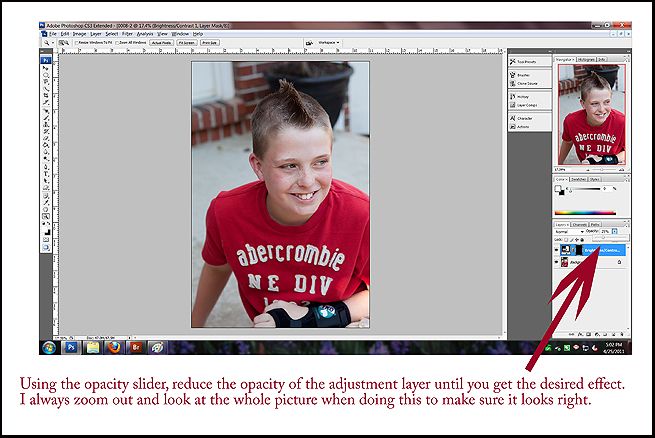Switch to the Paths tab
Viewport: 655px width, 438px height.
[x=595, y=225]
